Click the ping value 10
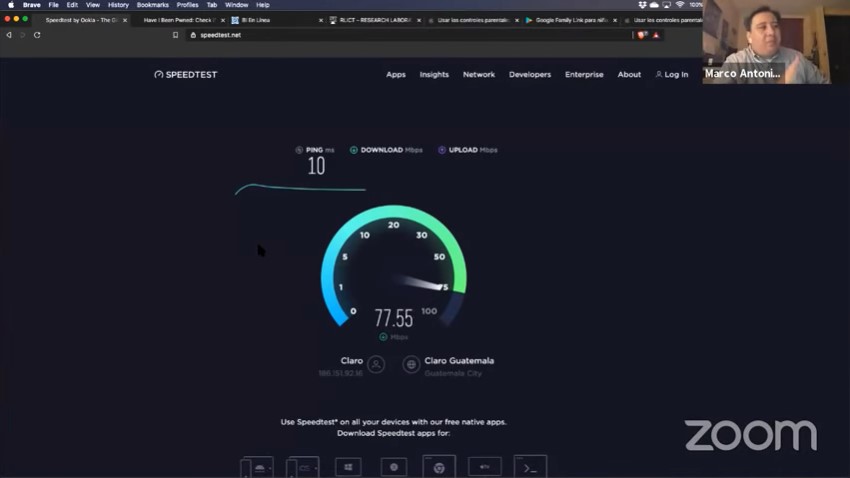 tap(317, 166)
